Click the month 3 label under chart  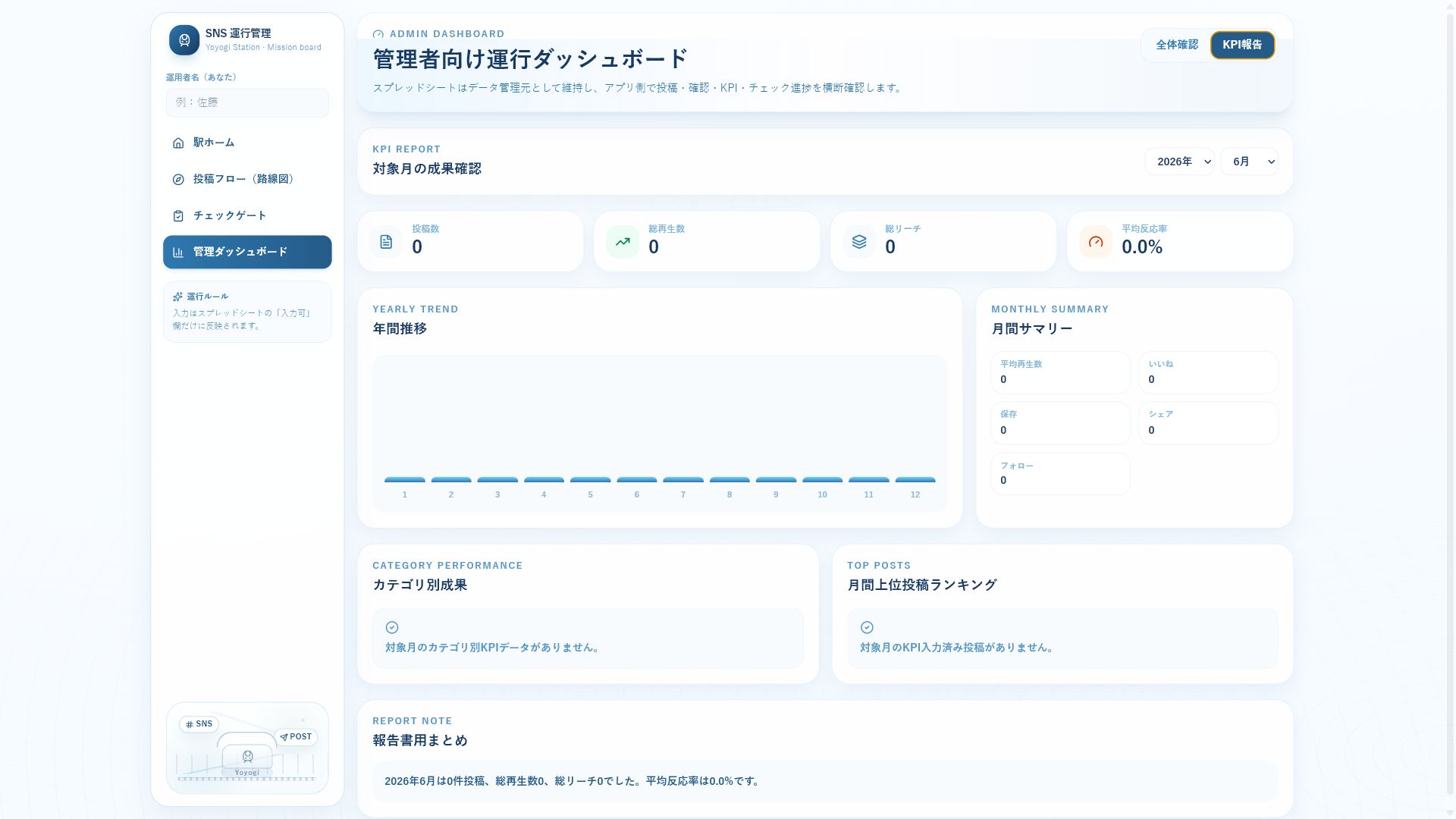[x=497, y=494]
